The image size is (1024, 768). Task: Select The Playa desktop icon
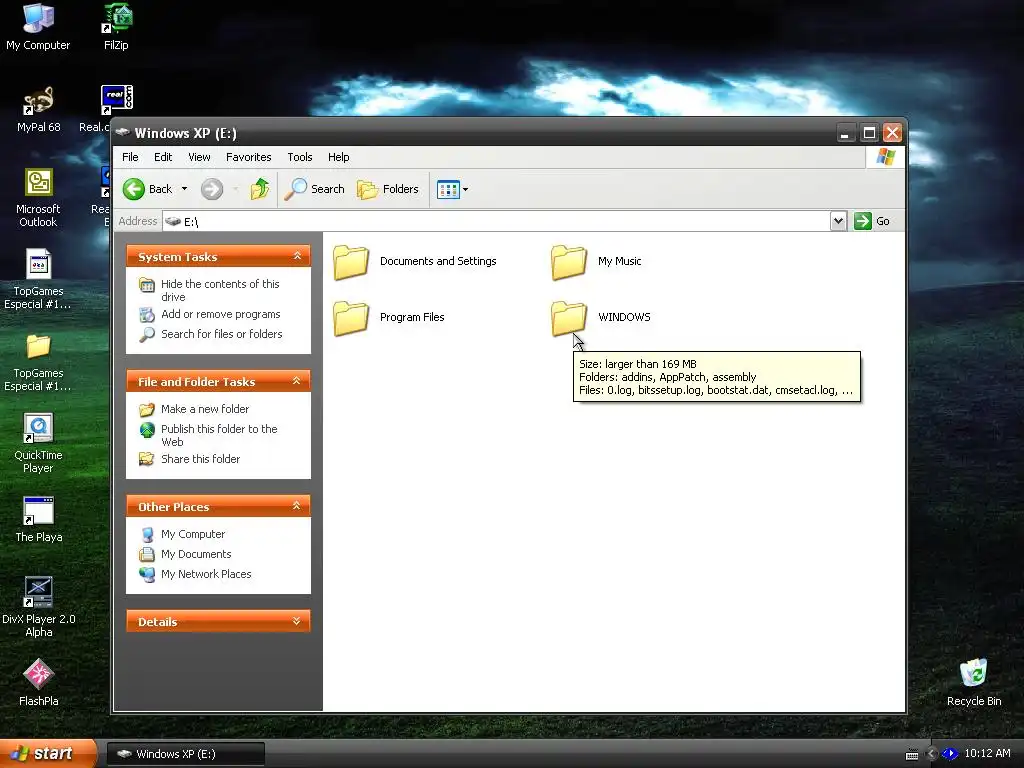[x=39, y=520]
